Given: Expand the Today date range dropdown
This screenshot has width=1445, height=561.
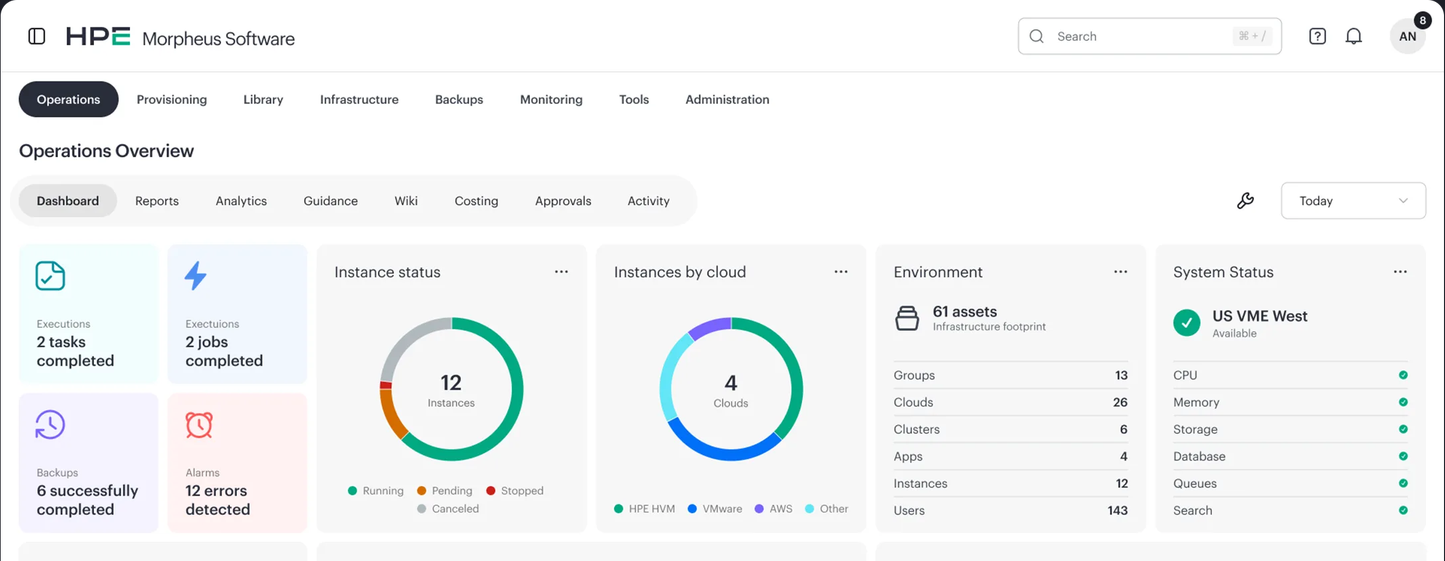Looking at the screenshot, I should click(1353, 201).
